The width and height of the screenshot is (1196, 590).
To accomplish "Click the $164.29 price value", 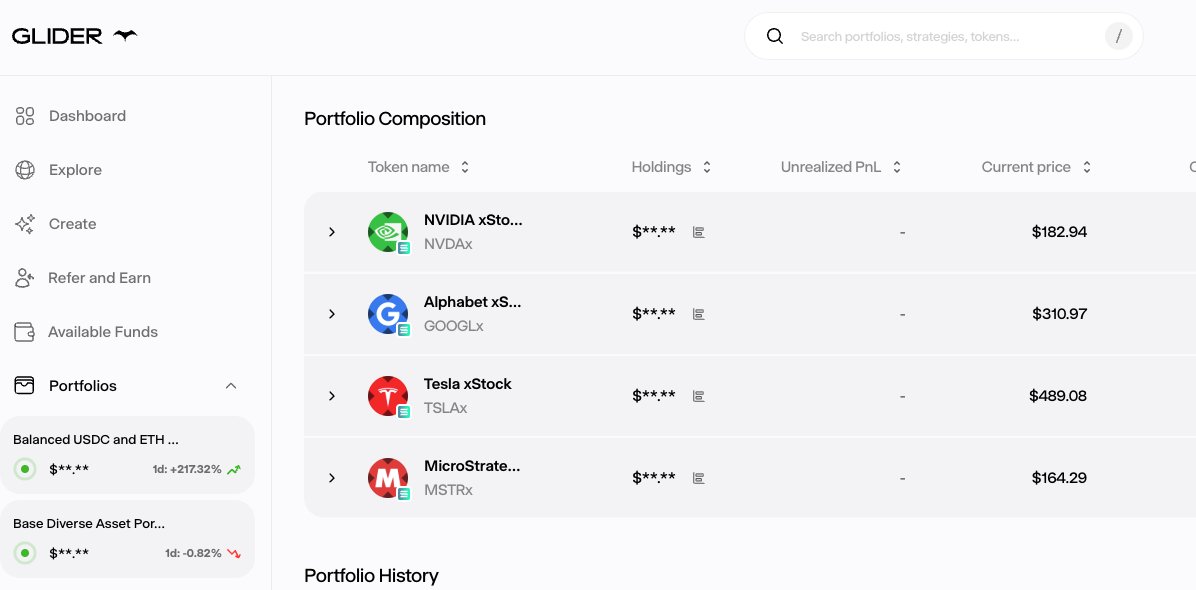I will click(x=1059, y=478).
